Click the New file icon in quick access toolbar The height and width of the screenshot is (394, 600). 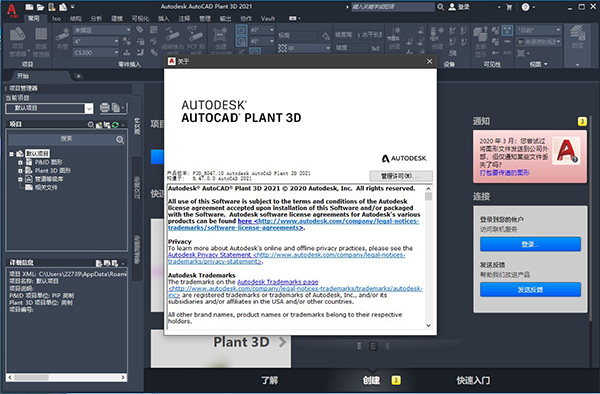point(29,7)
